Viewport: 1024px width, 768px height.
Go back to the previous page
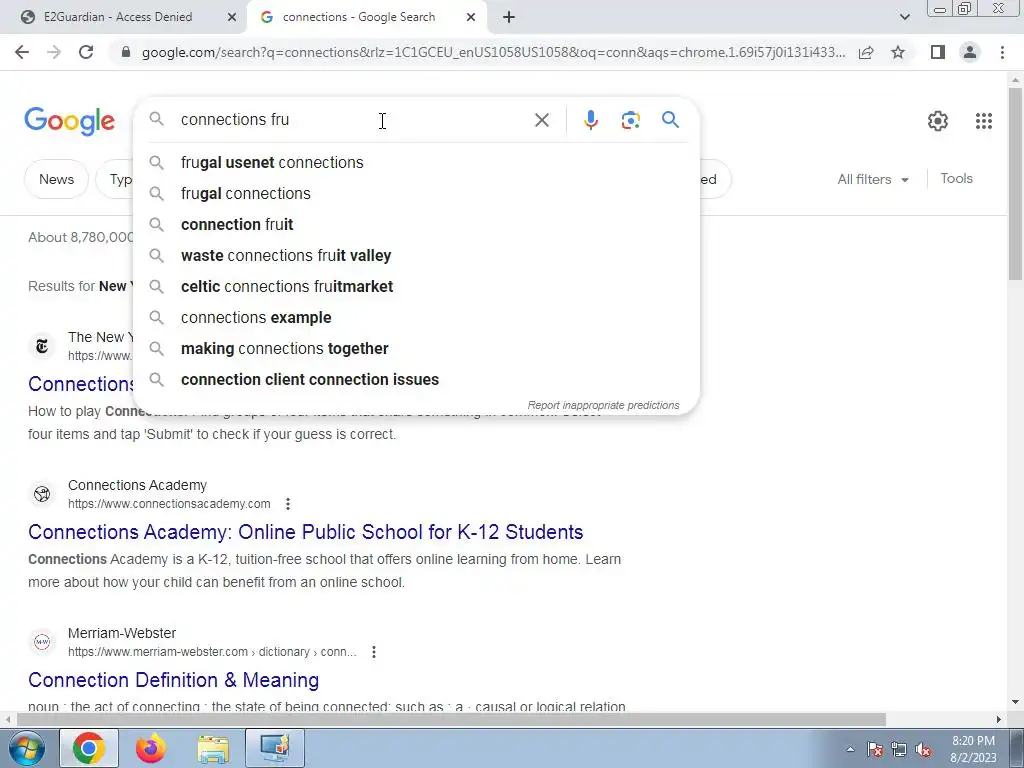[22, 52]
